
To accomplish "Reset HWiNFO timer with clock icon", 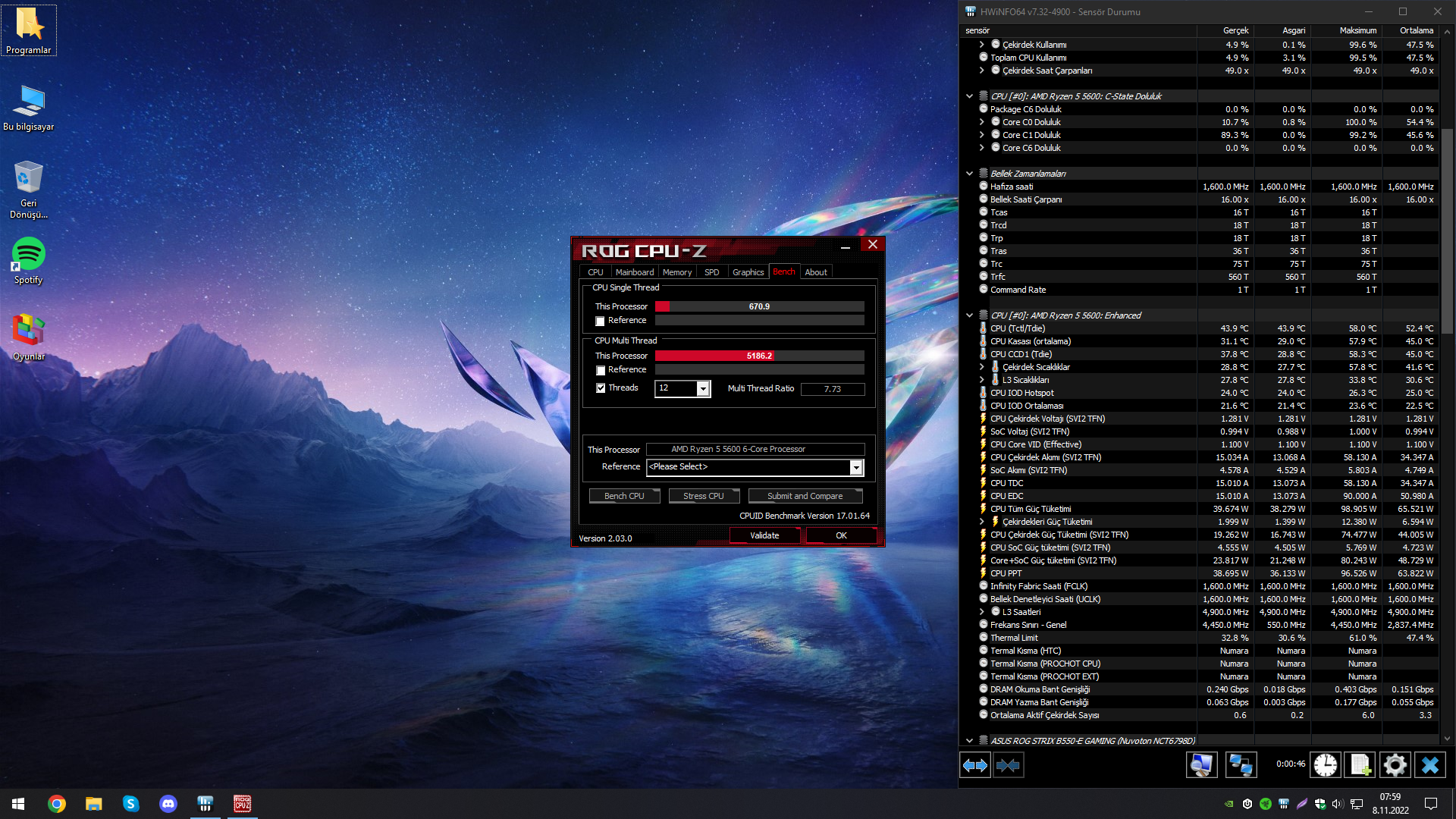I will (x=1326, y=765).
